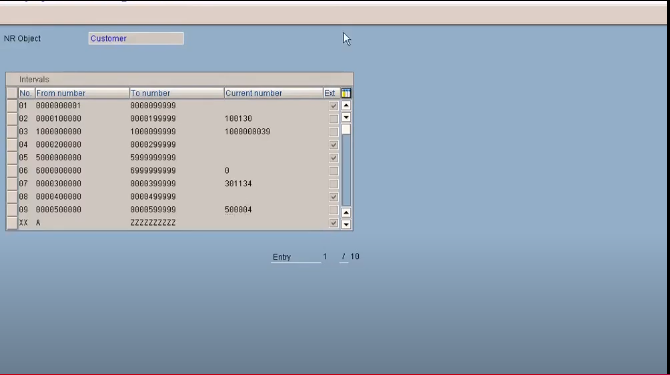This screenshot has height=375, width=670.
Task: Click the bottom scroll-down arrow near row XX
Action: pos(346,224)
